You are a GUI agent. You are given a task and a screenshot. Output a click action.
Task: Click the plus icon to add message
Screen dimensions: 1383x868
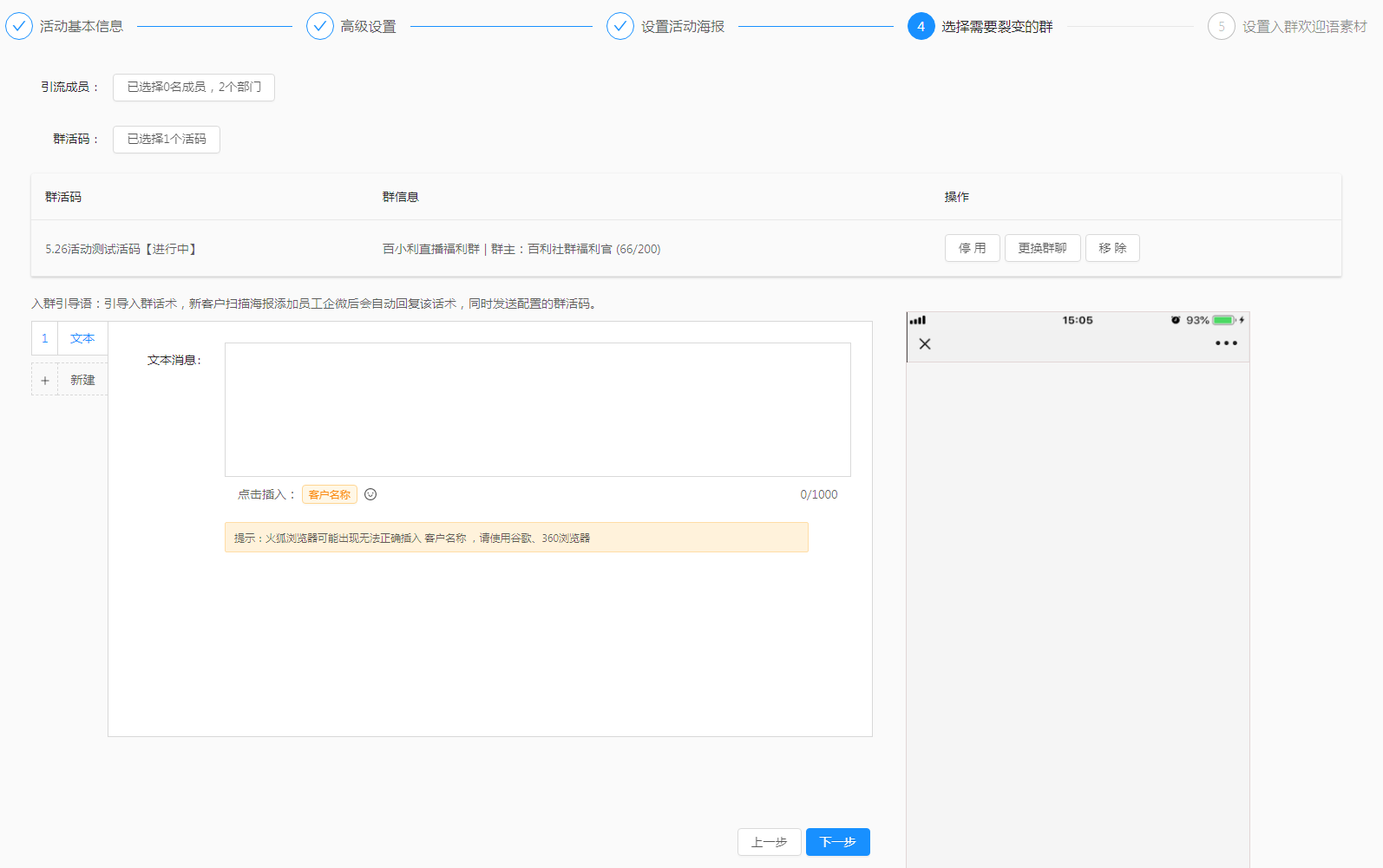click(45, 381)
